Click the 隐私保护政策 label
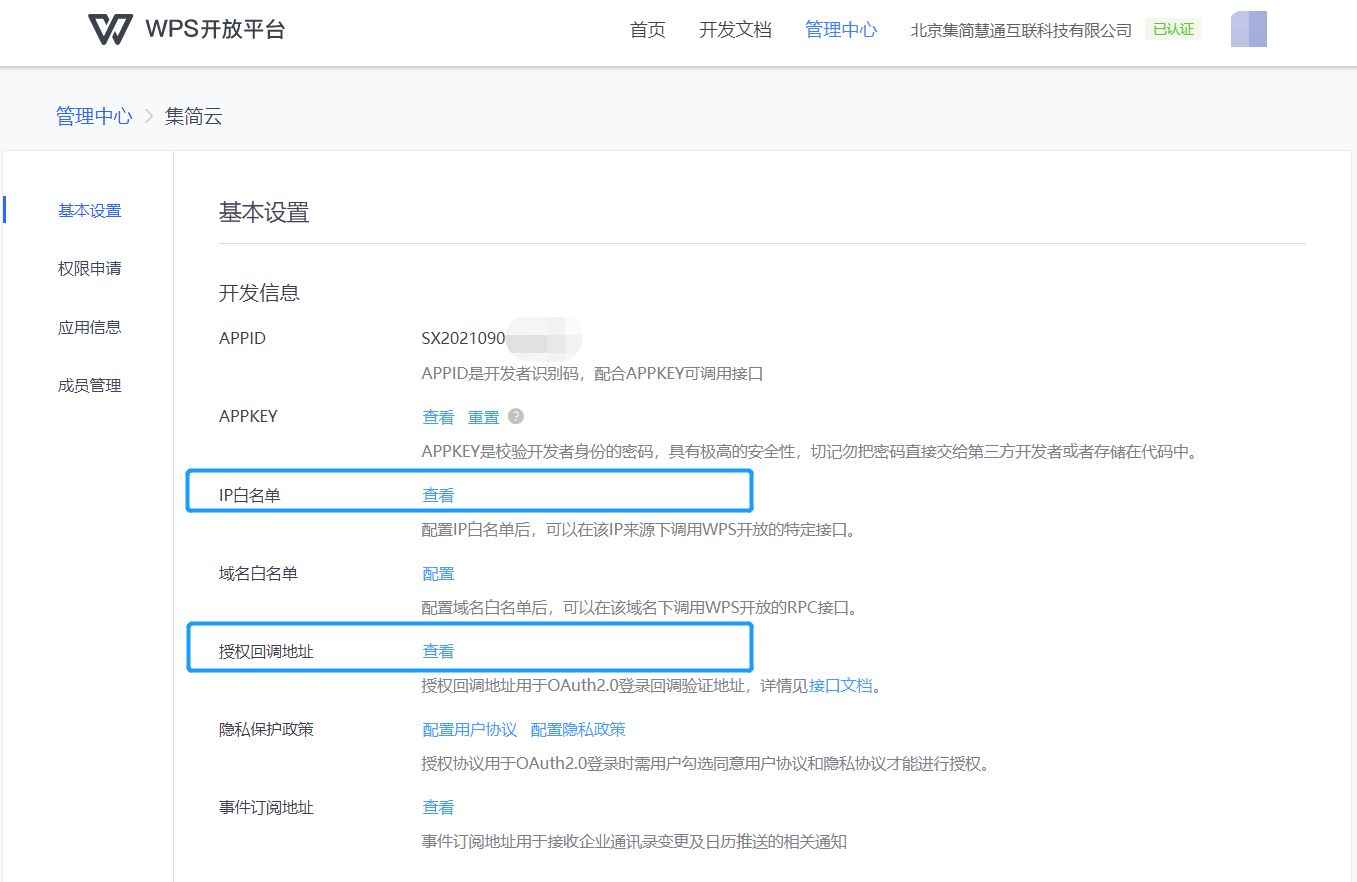 point(266,729)
